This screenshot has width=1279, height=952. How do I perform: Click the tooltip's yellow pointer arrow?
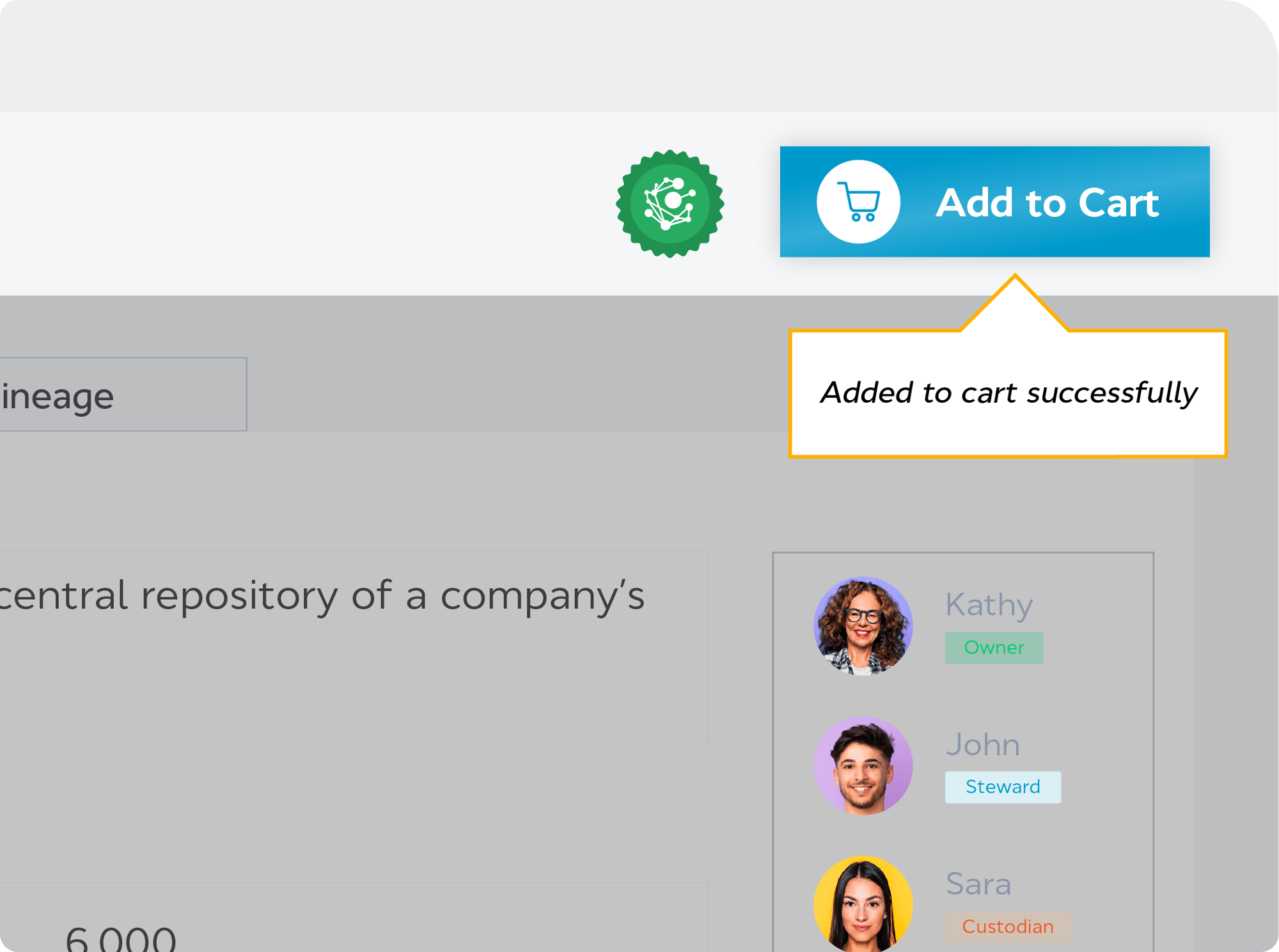1015,302
